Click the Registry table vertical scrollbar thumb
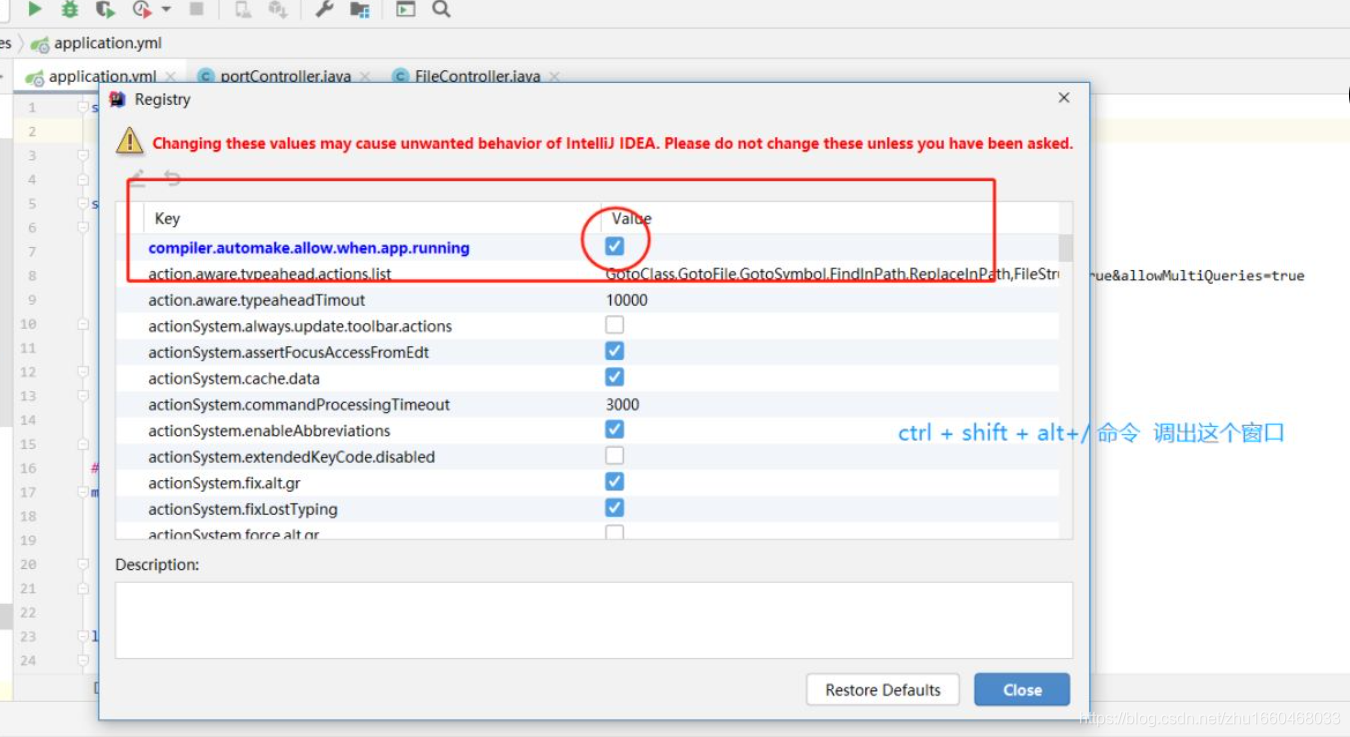Viewport: 1350px width, 737px height. (1066, 248)
